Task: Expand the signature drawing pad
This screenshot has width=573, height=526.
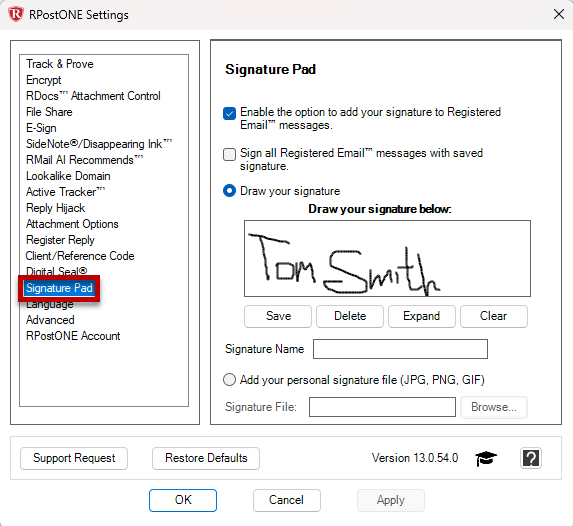Action: click(422, 316)
